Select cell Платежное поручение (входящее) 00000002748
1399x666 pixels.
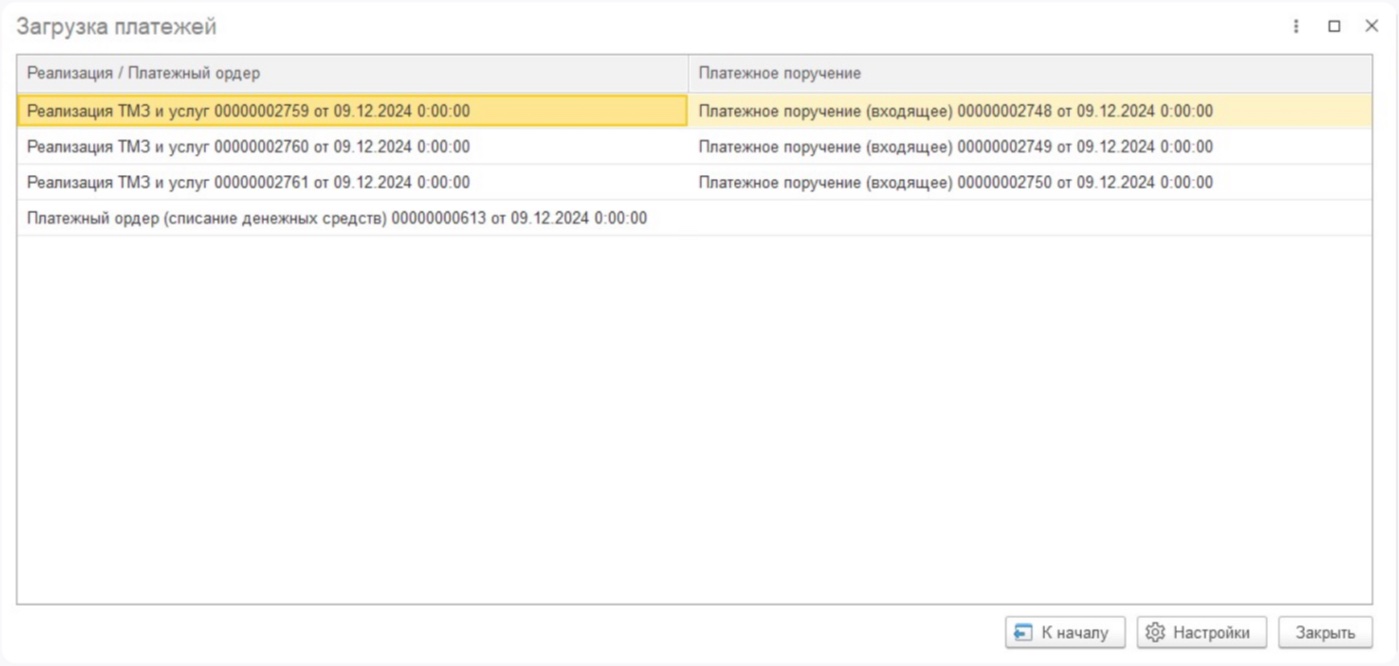point(1030,111)
